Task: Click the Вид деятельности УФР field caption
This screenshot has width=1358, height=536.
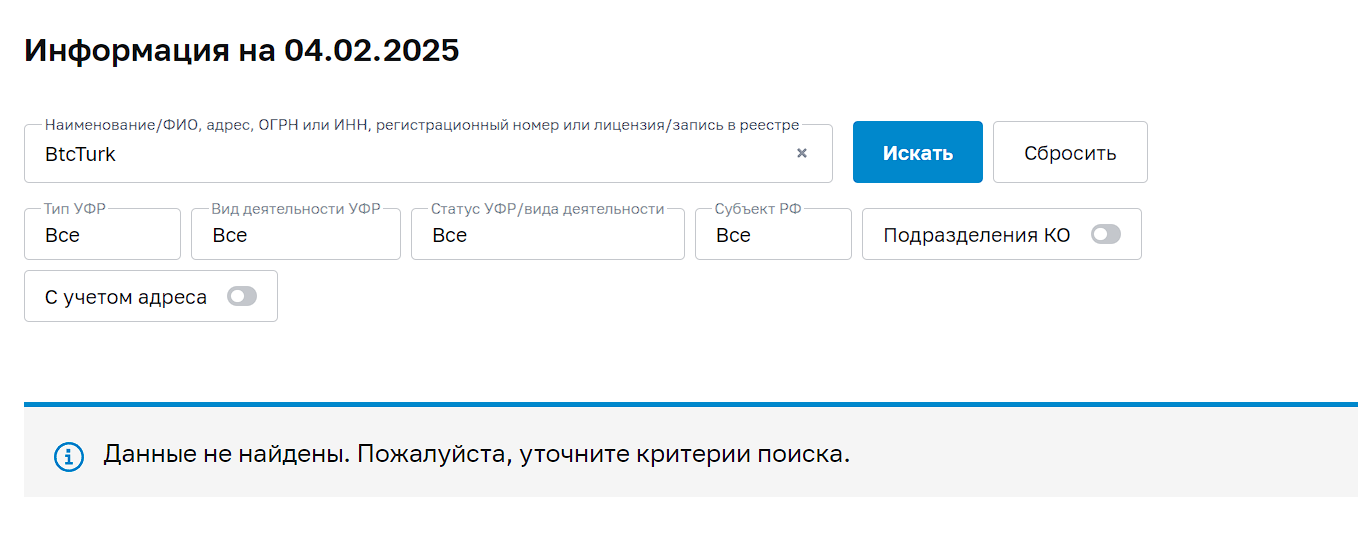Action: point(296,209)
